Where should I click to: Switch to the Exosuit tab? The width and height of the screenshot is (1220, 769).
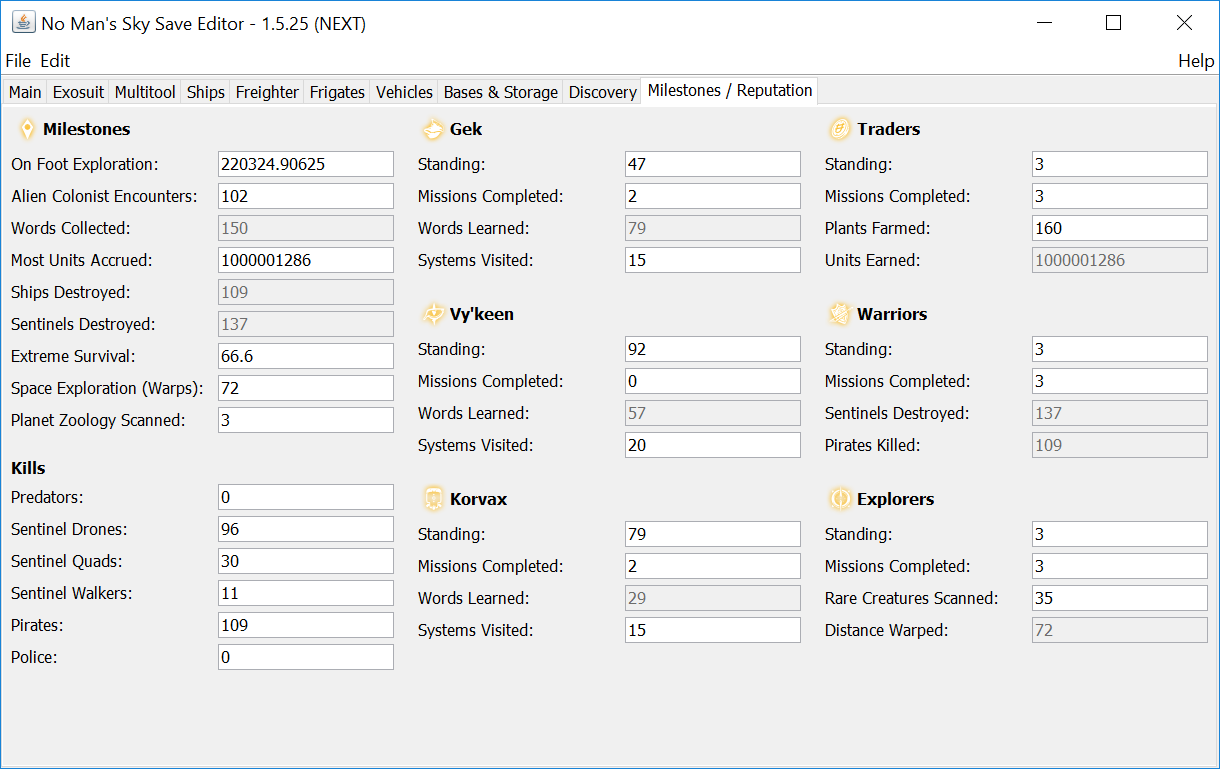point(78,92)
